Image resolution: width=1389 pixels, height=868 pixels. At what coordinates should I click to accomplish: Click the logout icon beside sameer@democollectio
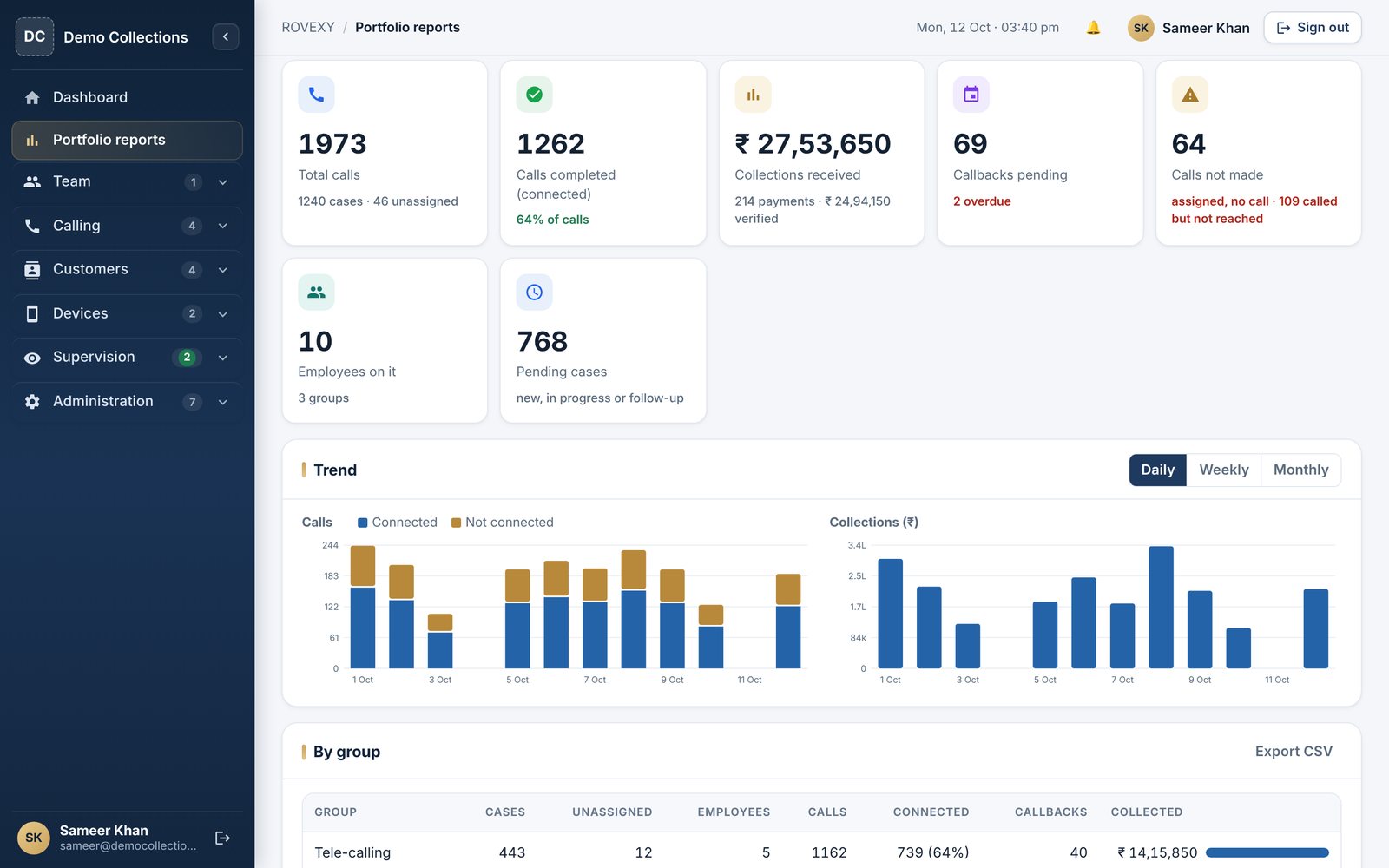(x=222, y=838)
